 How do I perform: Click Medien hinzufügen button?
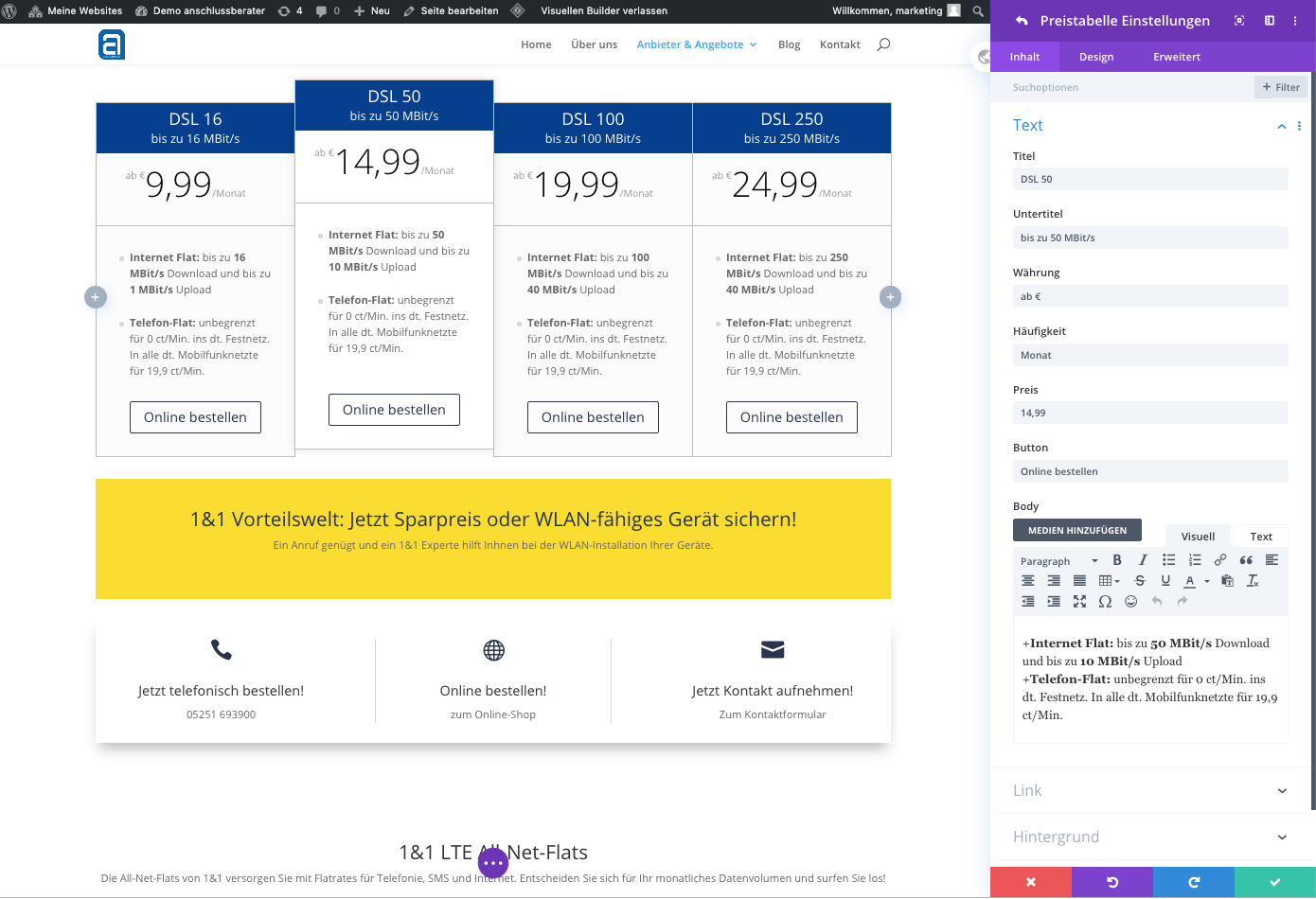click(x=1077, y=530)
